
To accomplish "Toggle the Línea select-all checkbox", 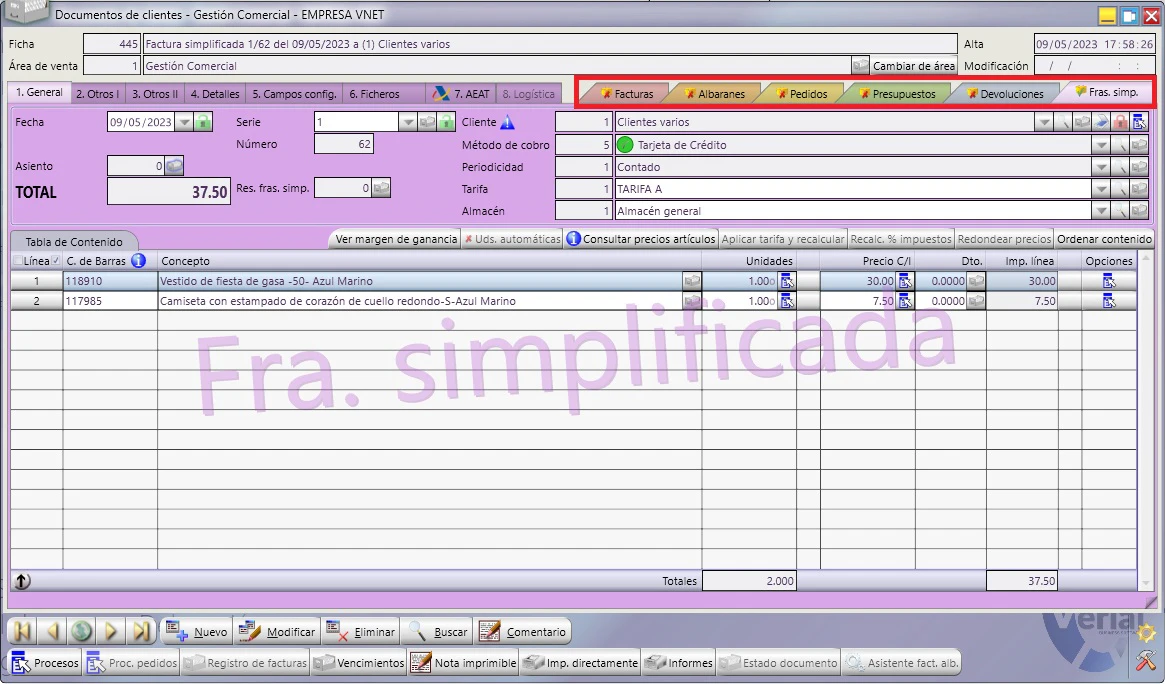I will 18,261.
